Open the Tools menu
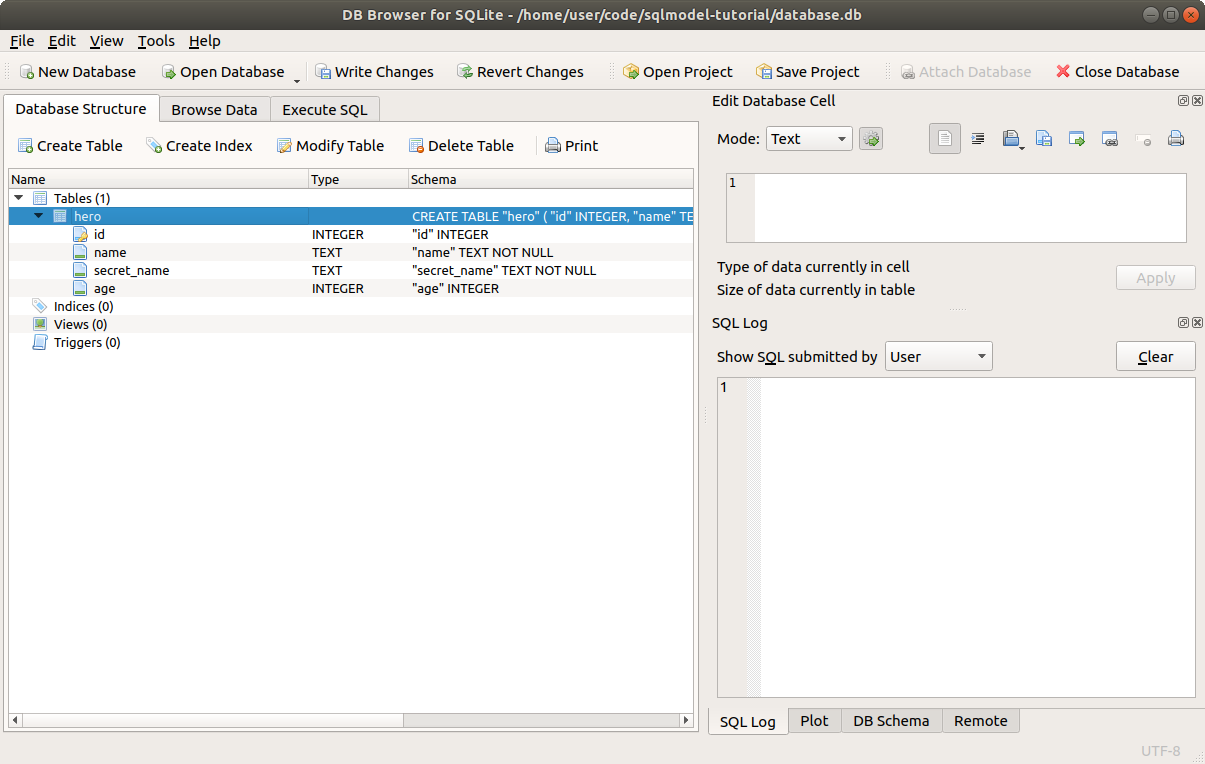This screenshot has height=764, width=1205. (156, 41)
